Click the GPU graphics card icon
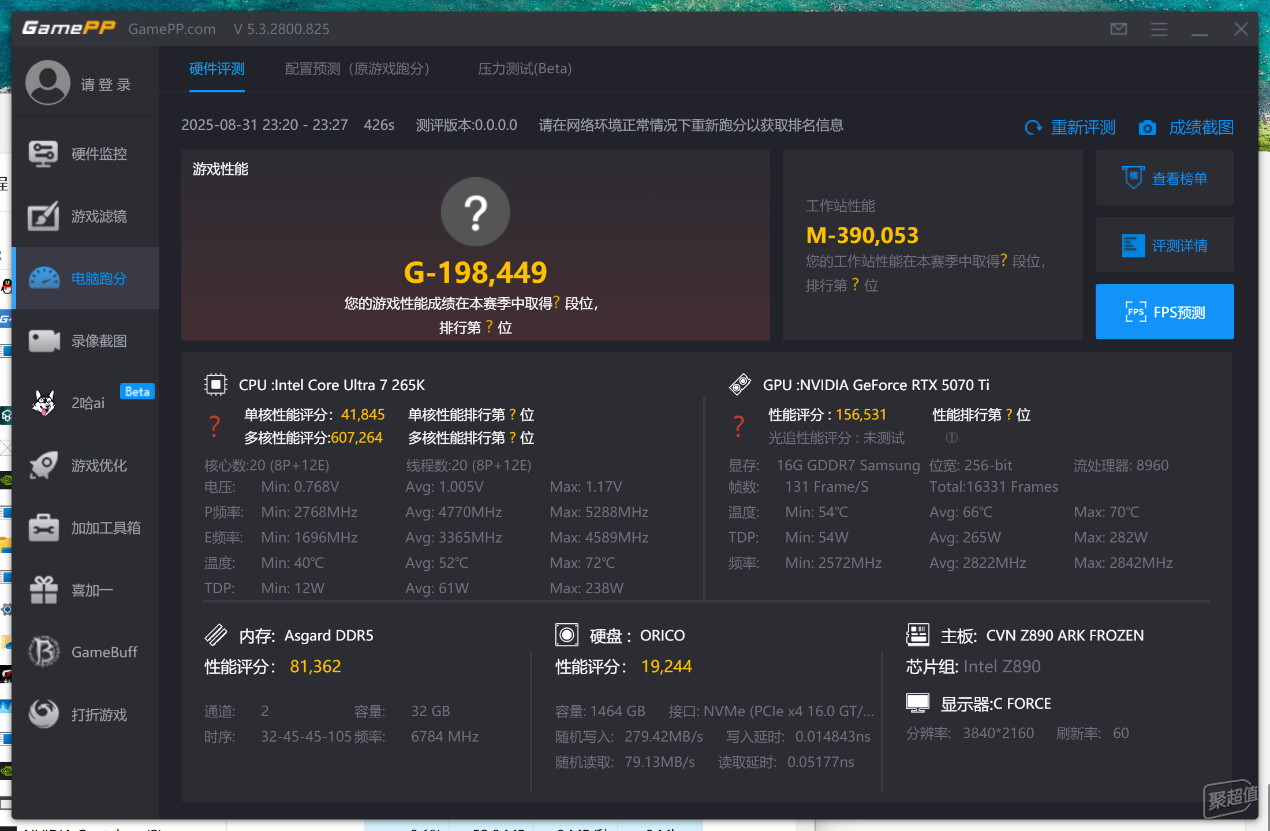 (740, 385)
